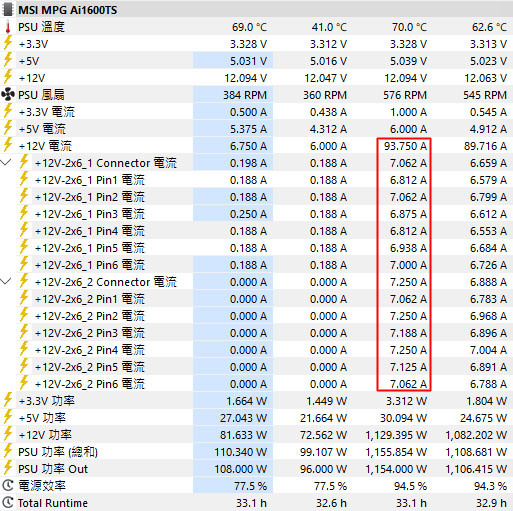Click the 69.0 °C PSU temperature value
The height and width of the screenshot is (511, 513).
pyautogui.click(x=249, y=27)
